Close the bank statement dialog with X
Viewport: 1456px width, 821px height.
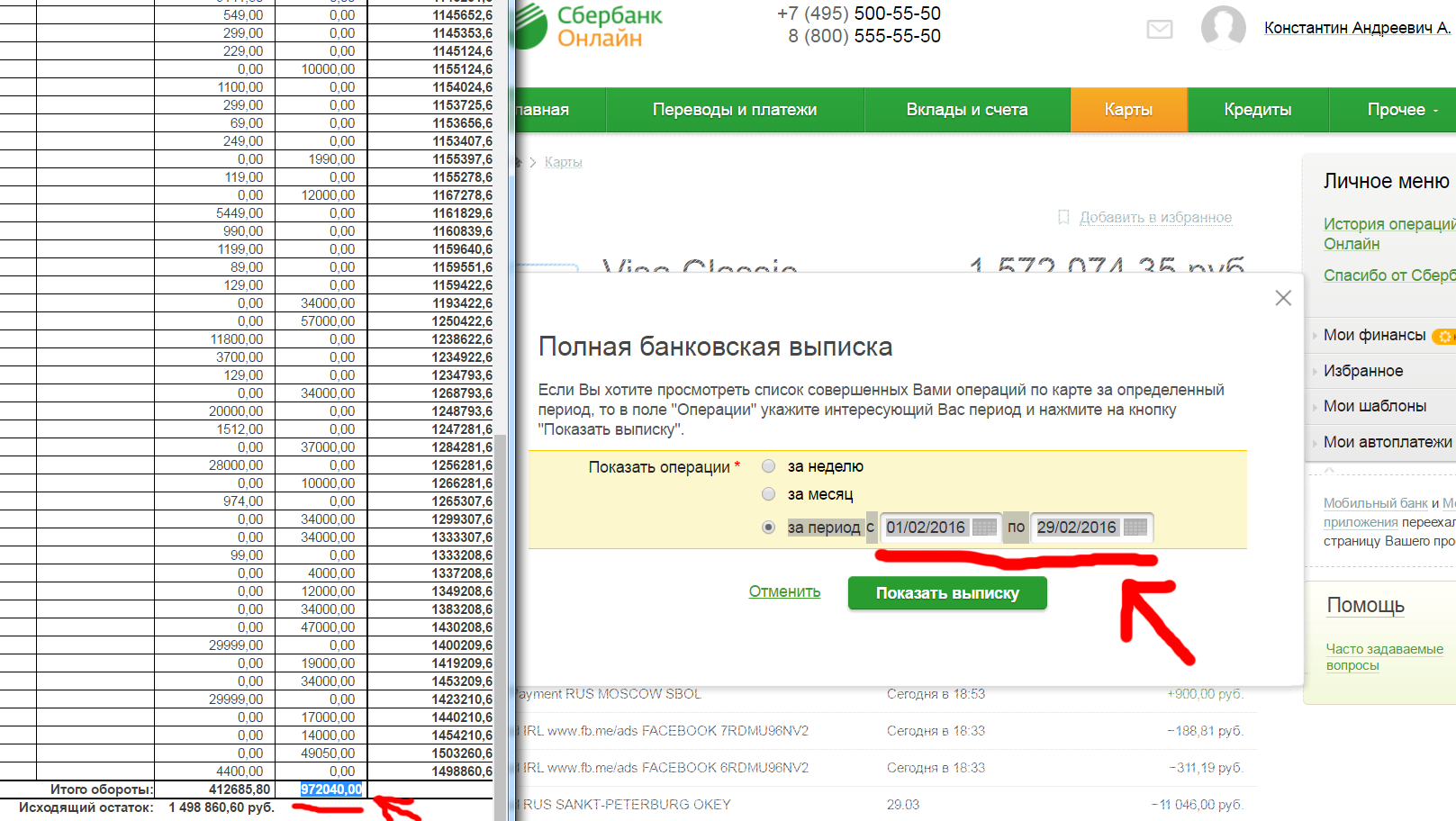click(1283, 298)
